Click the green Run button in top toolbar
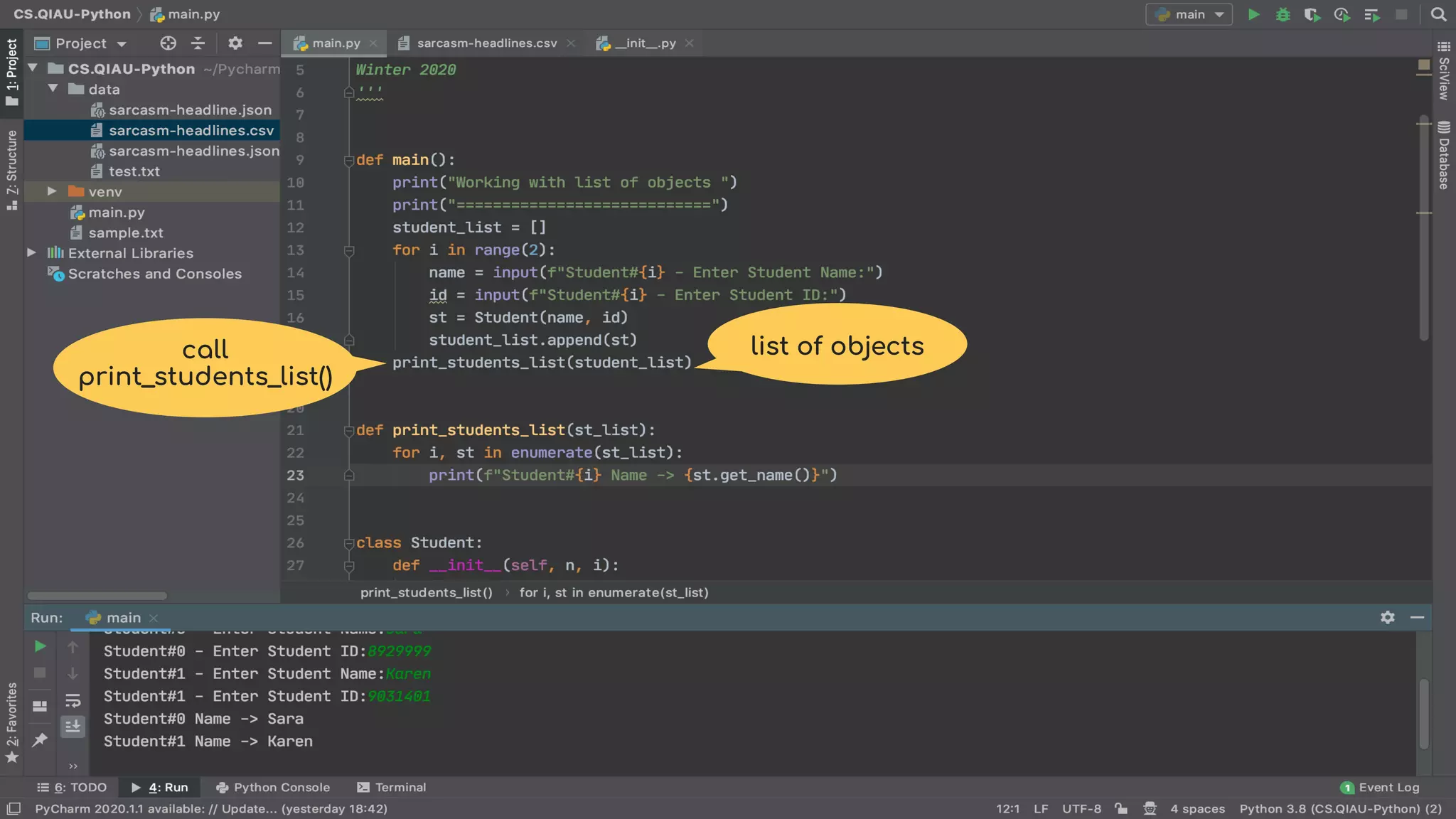Screen dimensions: 1456x819 (1254, 14)
